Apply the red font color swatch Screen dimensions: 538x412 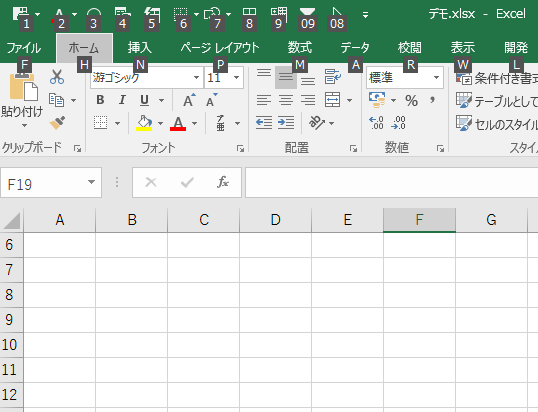click(178, 123)
